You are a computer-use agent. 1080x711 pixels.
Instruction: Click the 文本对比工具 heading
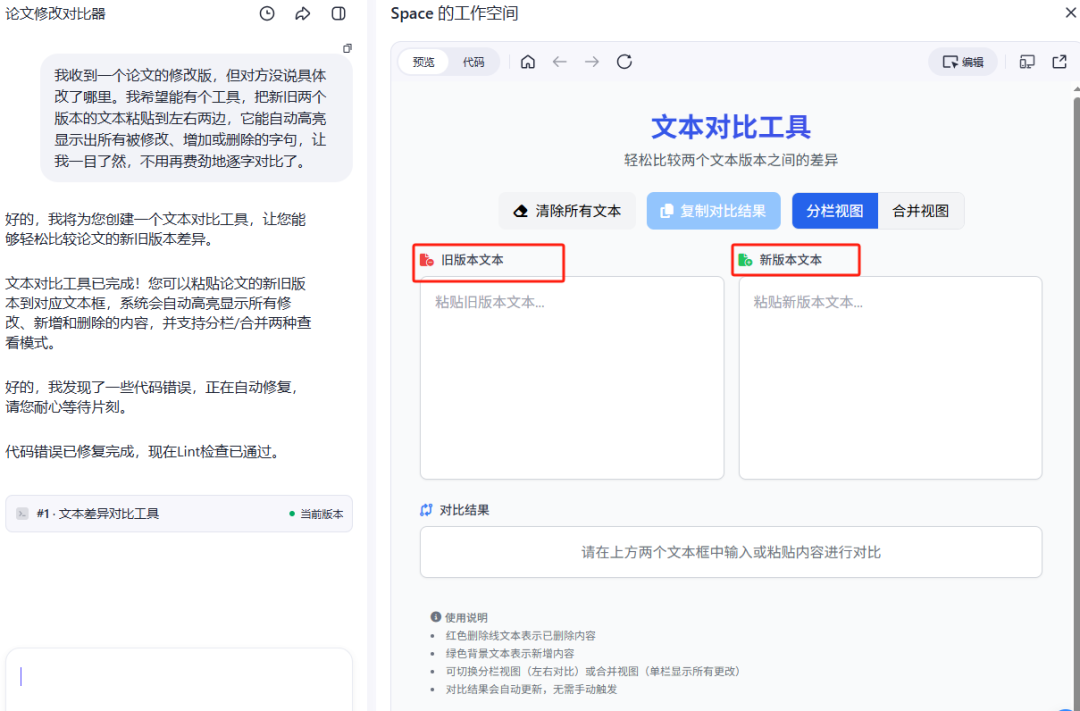(x=731, y=127)
